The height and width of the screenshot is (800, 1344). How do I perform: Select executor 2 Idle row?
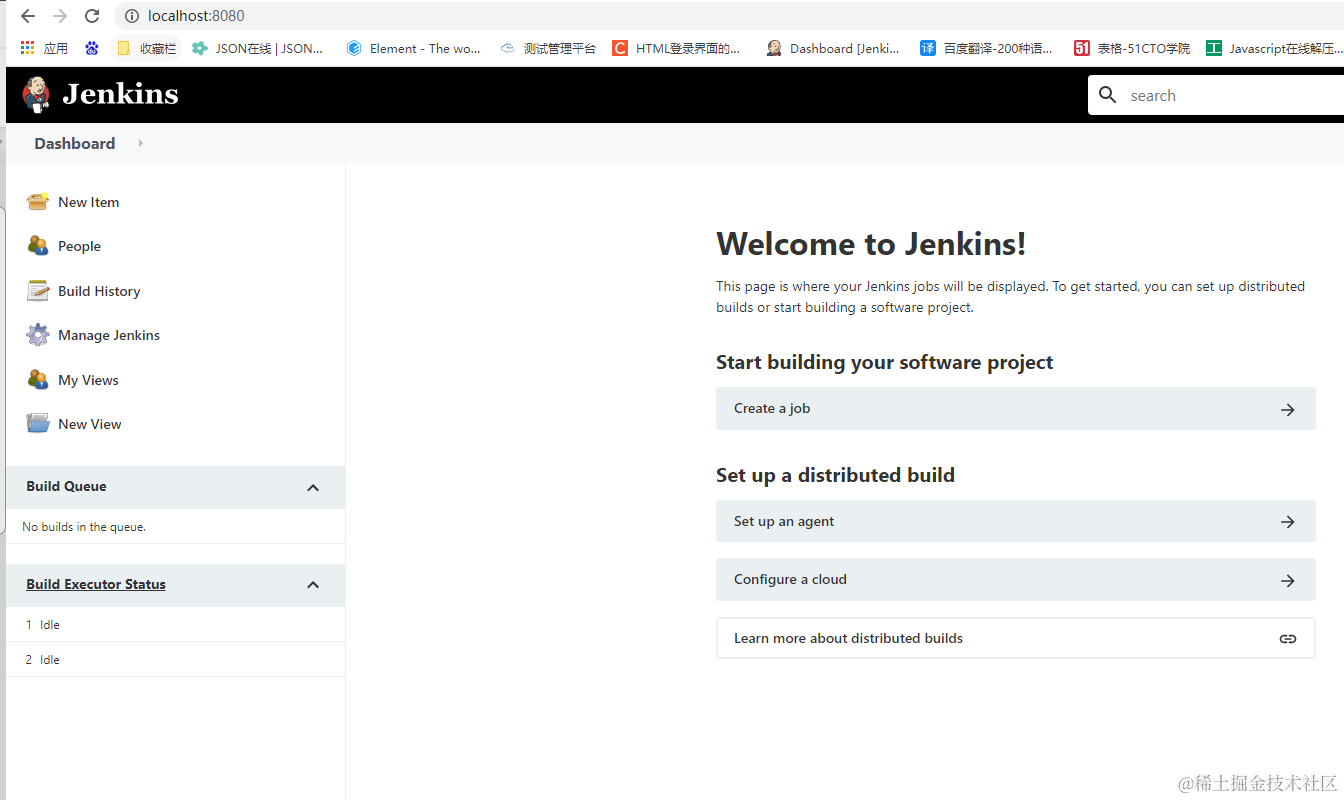click(176, 660)
